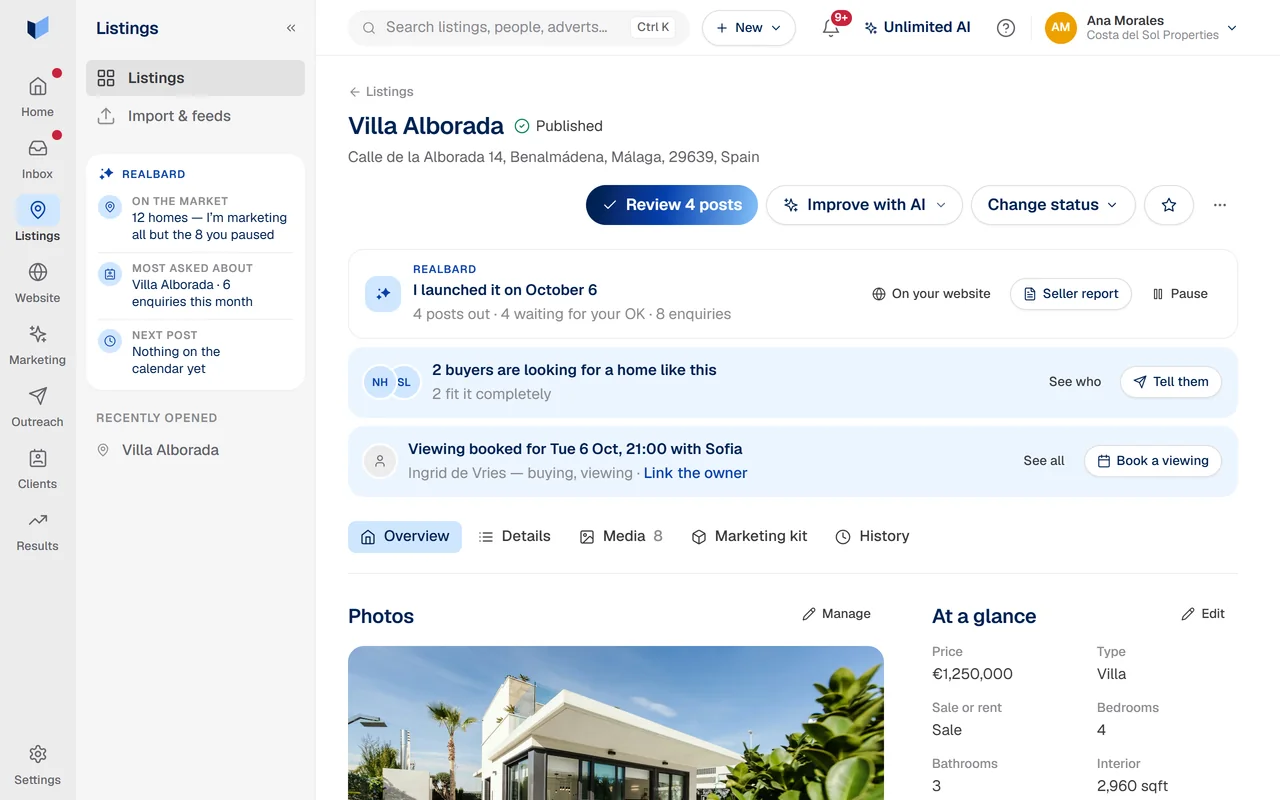This screenshot has width=1280, height=800.
Task: Open the help question mark icon
Action: click(x=1006, y=28)
